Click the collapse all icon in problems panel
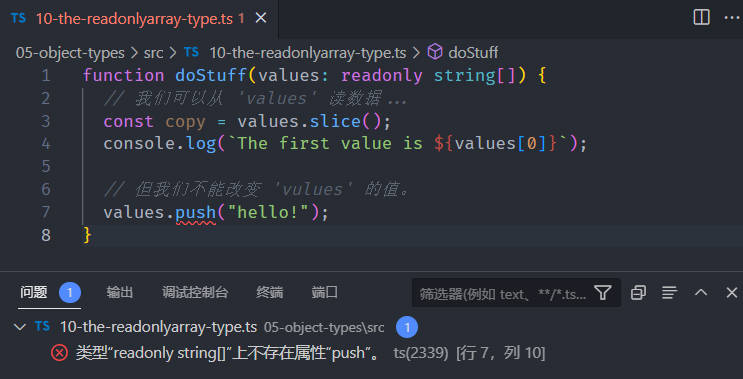The width and height of the screenshot is (743, 379). click(x=638, y=293)
